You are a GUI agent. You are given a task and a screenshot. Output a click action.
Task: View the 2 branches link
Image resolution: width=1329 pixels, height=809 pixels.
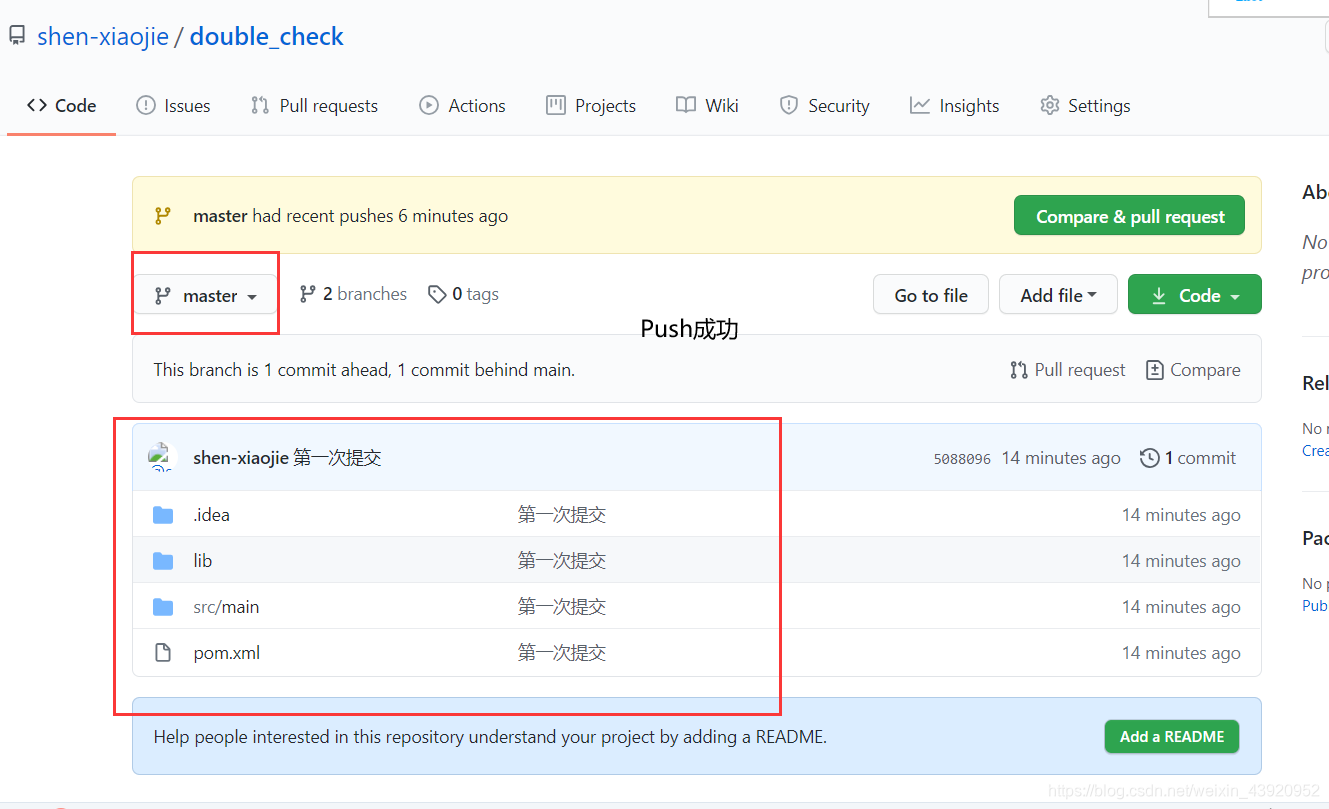[x=353, y=294]
